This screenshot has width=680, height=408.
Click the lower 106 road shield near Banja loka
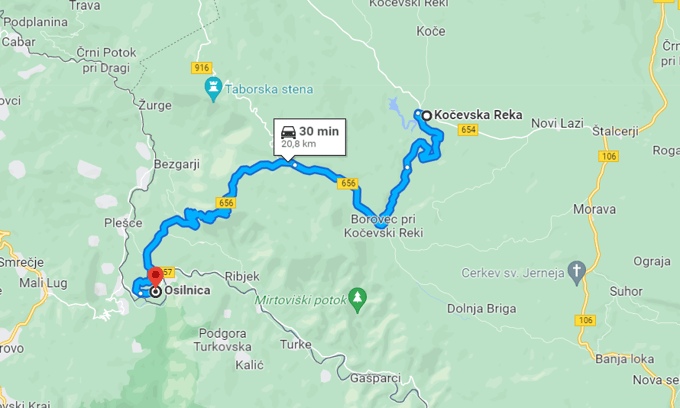585,320
